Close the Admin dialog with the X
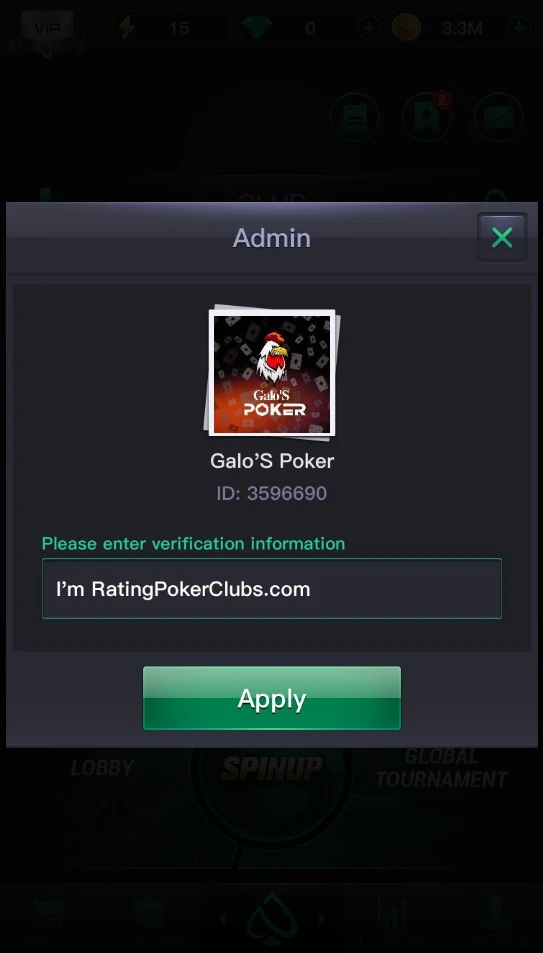Viewport: 543px width, 953px height. [x=502, y=238]
